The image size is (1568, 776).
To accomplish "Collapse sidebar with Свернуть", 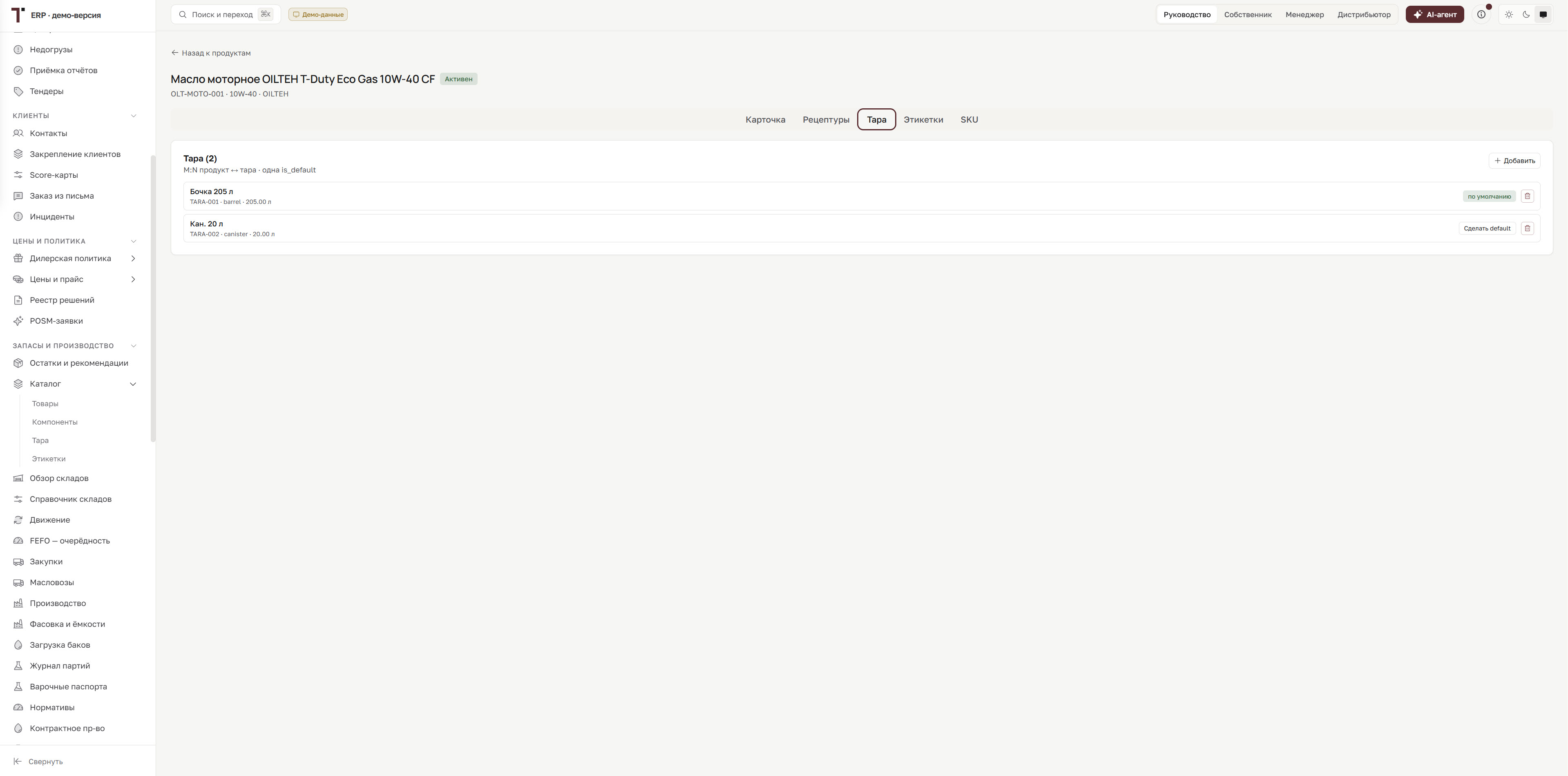I will (39, 761).
